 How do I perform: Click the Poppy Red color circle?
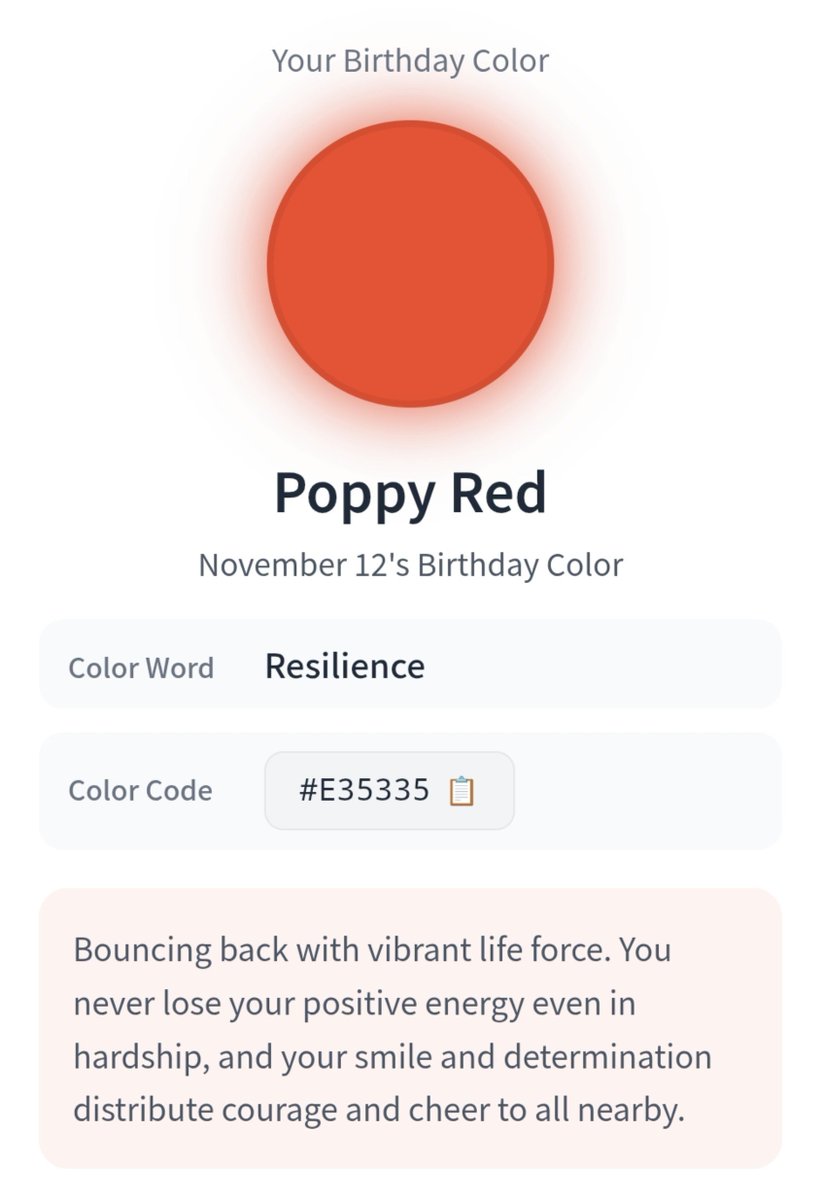click(410, 264)
